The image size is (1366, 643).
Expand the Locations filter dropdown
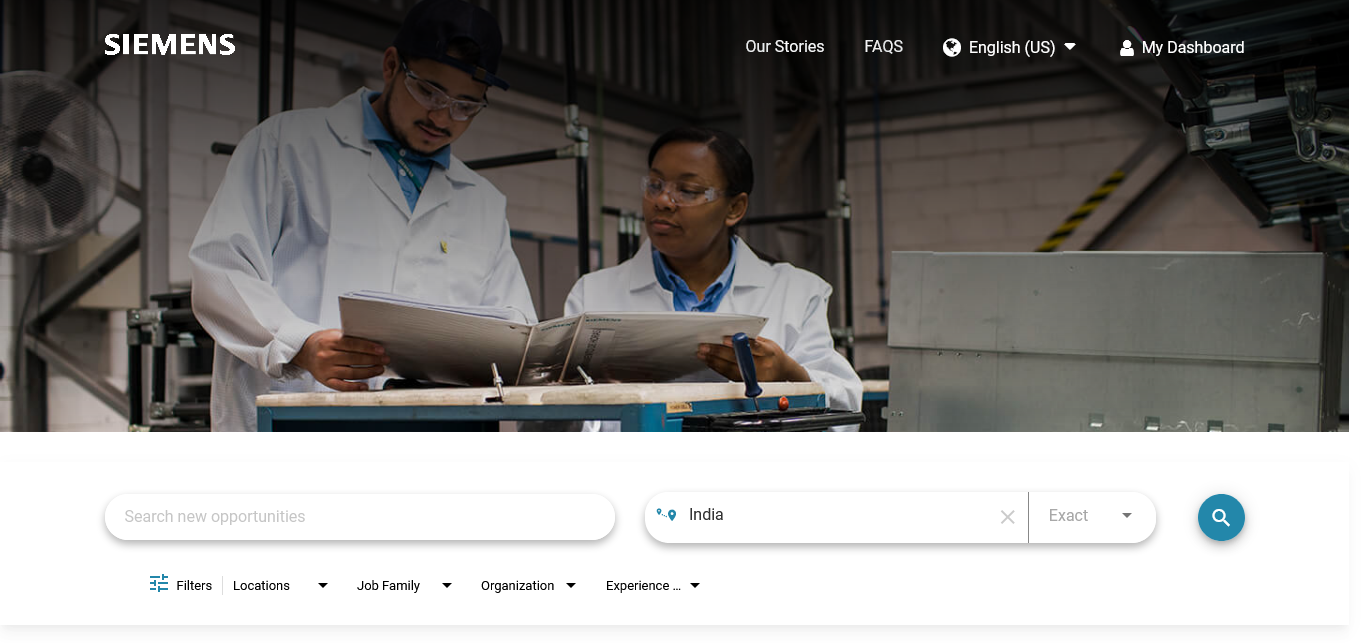click(x=322, y=586)
